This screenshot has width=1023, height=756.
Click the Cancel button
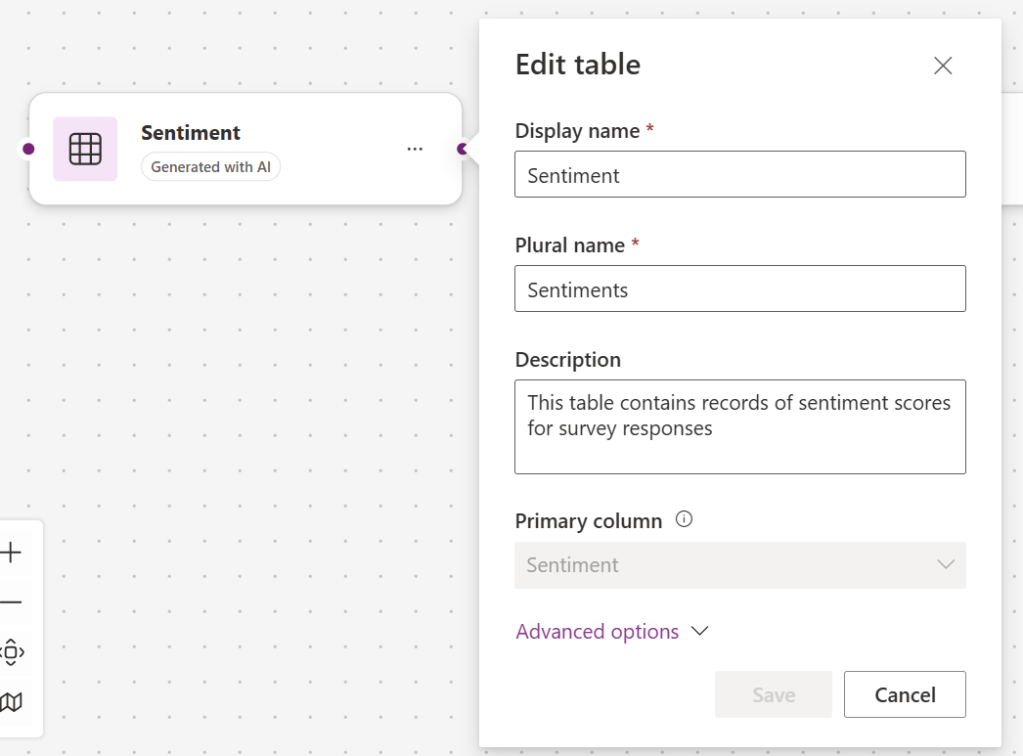click(x=904, y=694)
